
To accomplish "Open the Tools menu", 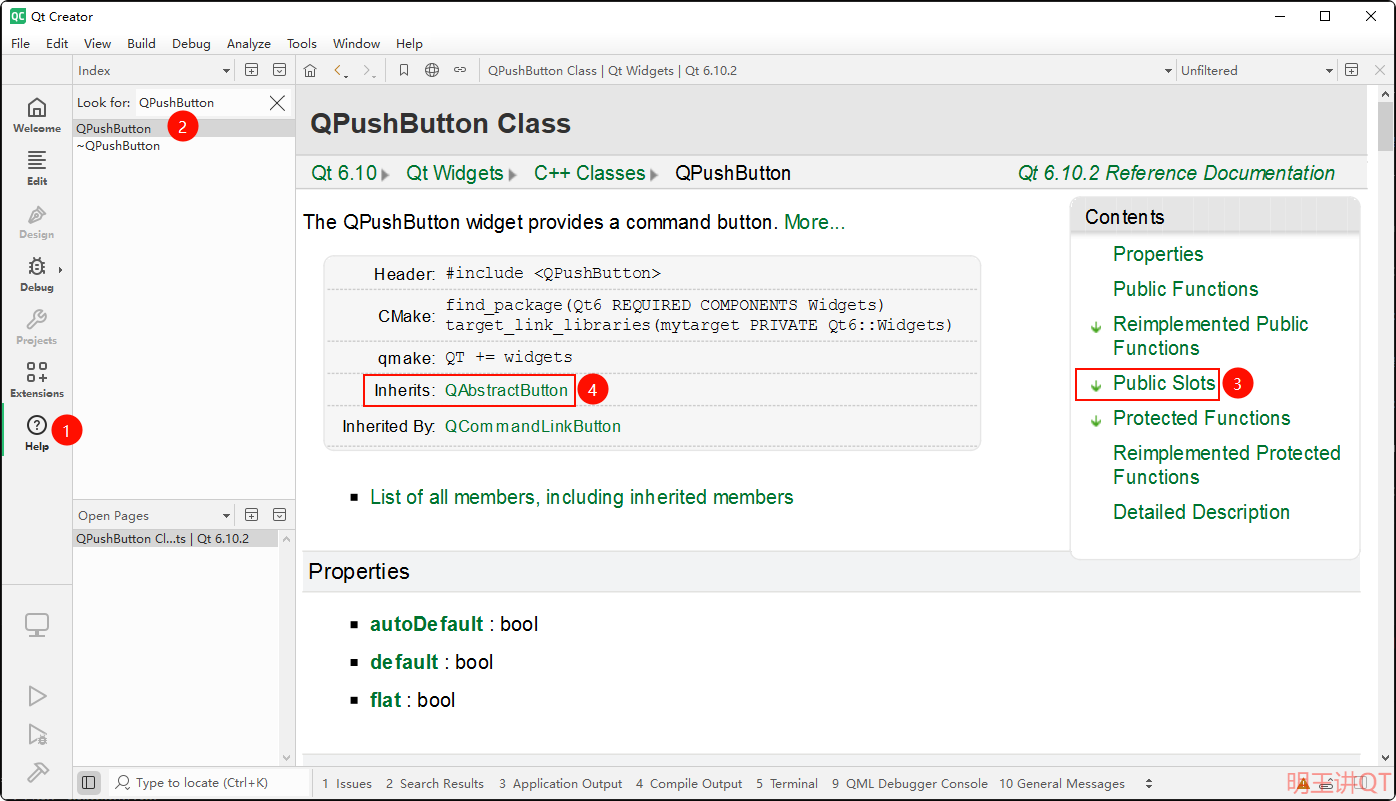I will tap(302, 43).
